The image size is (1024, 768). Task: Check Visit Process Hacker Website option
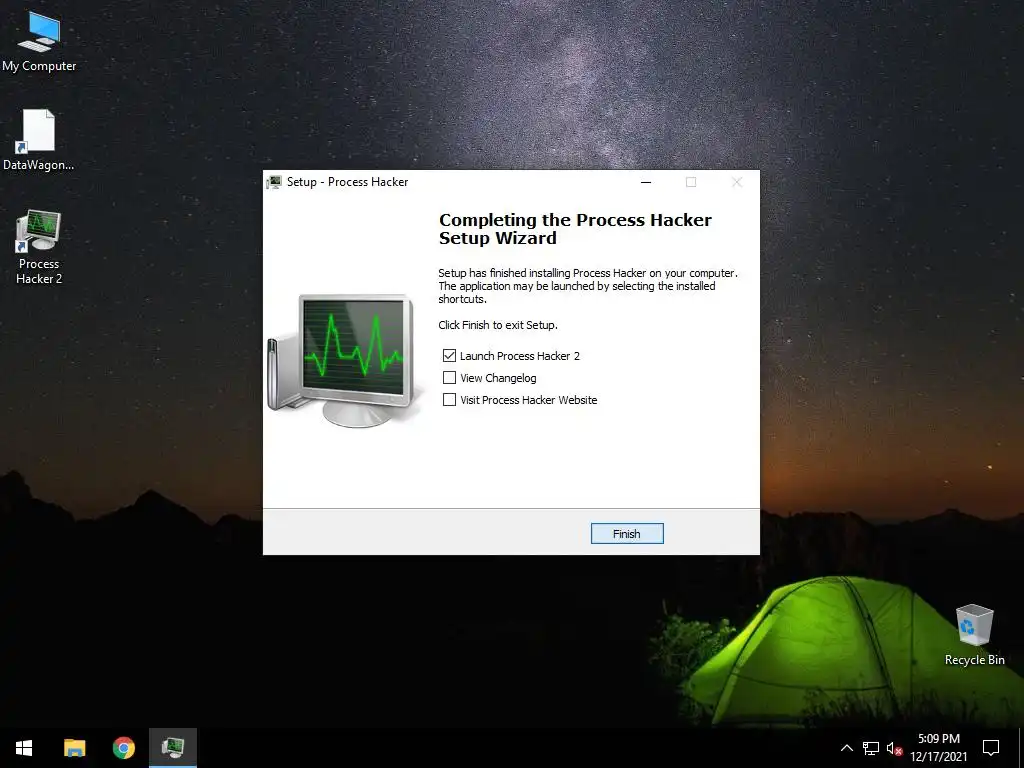point(449,400)
